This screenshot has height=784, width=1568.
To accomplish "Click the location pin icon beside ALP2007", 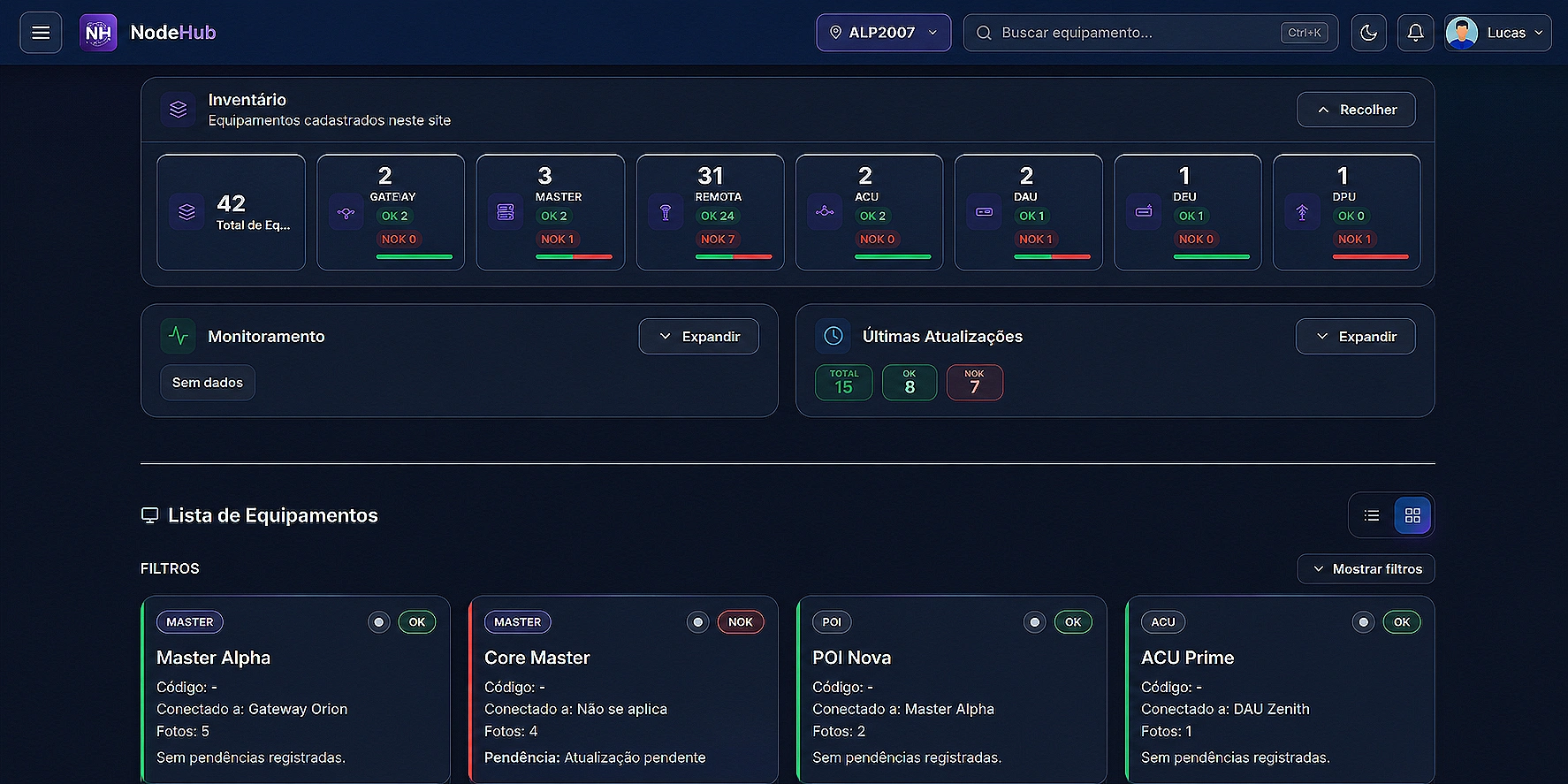I will (835, 33).
